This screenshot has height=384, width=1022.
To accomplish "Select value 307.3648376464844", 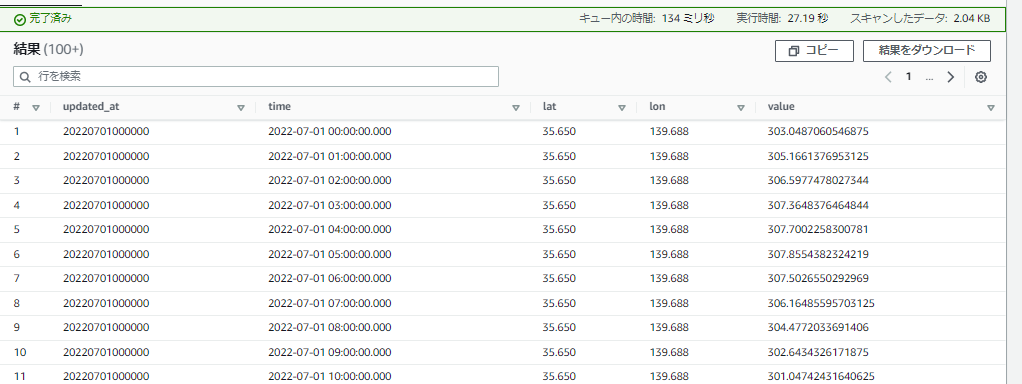I will [818, 205].
